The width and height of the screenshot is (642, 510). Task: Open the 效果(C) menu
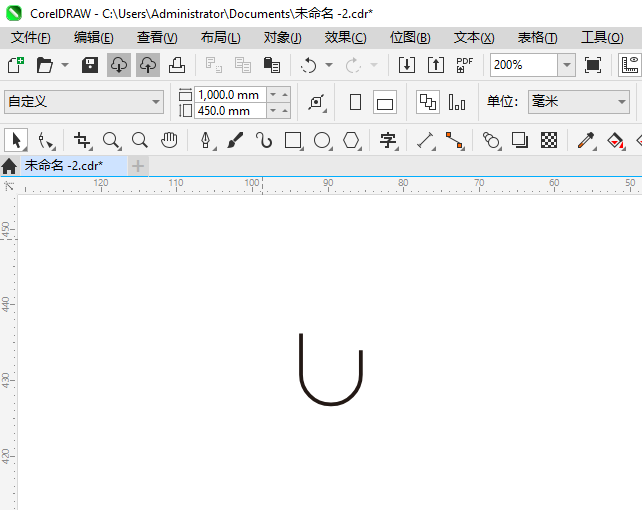(346, 38)
